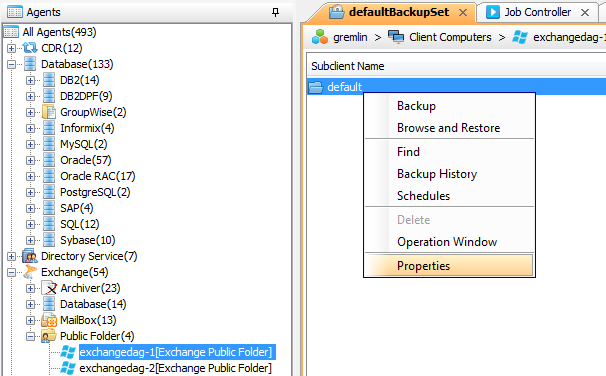Image resolution: width=606 pixels, height=376 pixels.
Task: Expand the Sybase(10) node
Action: 31,241
